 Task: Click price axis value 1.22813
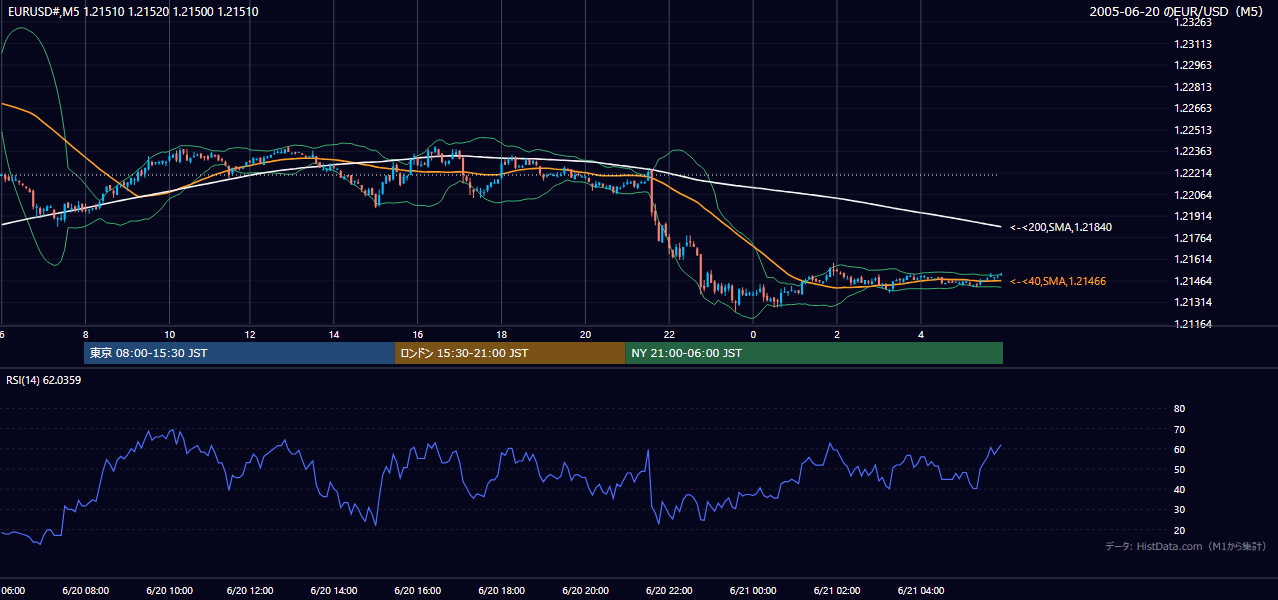(x=1192, y=87)
